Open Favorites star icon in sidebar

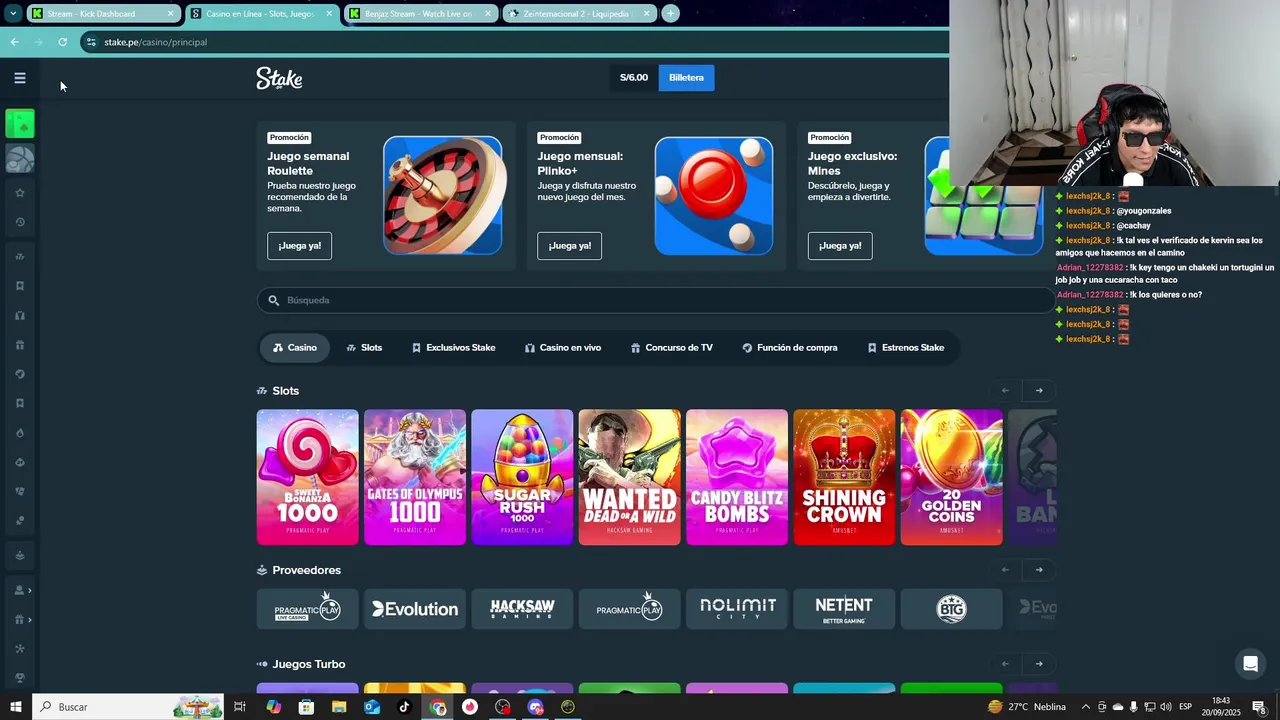tap(20, 193)
